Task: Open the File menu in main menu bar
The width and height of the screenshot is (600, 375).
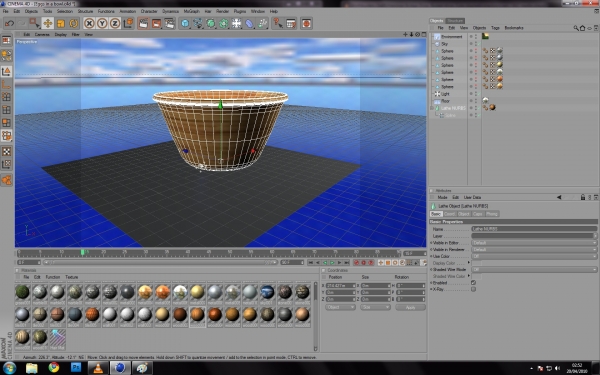Action: click(5, 11)
